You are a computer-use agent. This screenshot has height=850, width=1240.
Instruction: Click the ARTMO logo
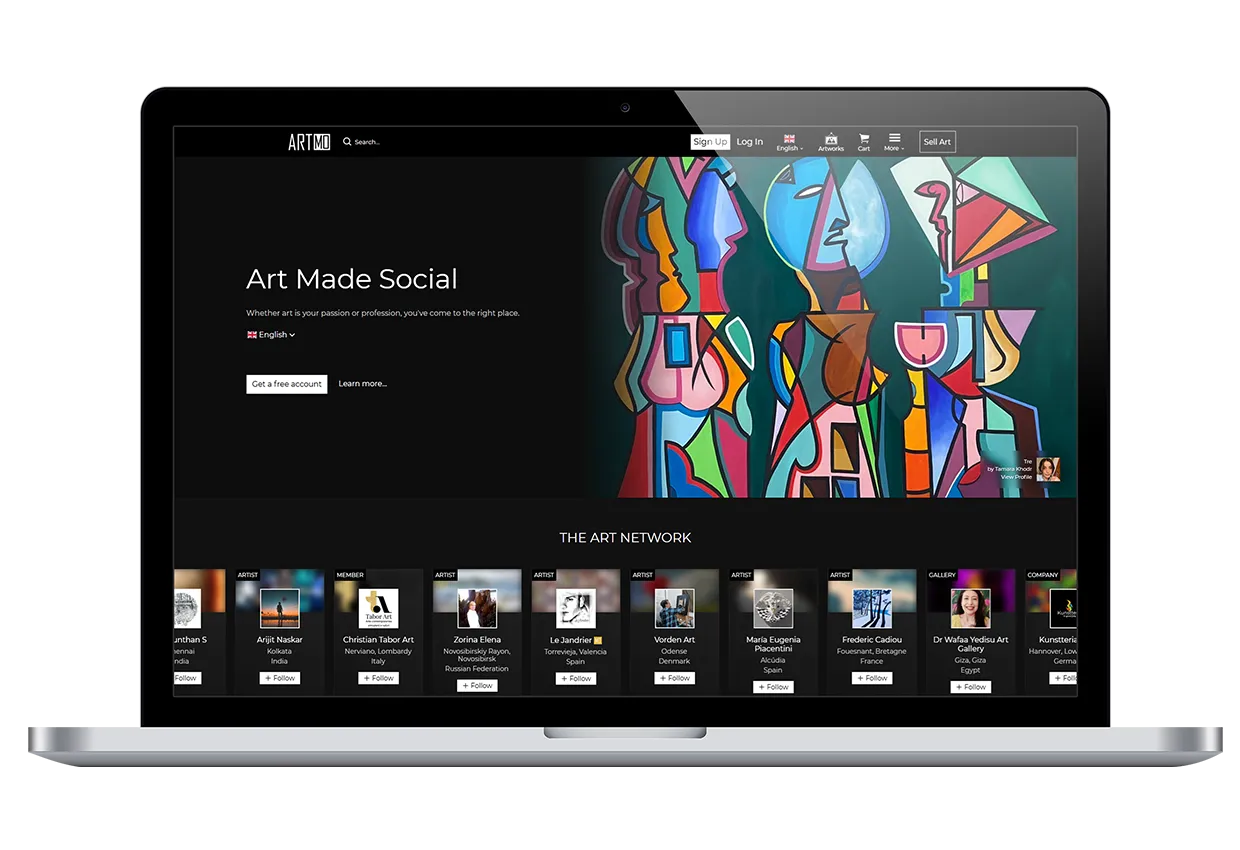tap(309, 142)
